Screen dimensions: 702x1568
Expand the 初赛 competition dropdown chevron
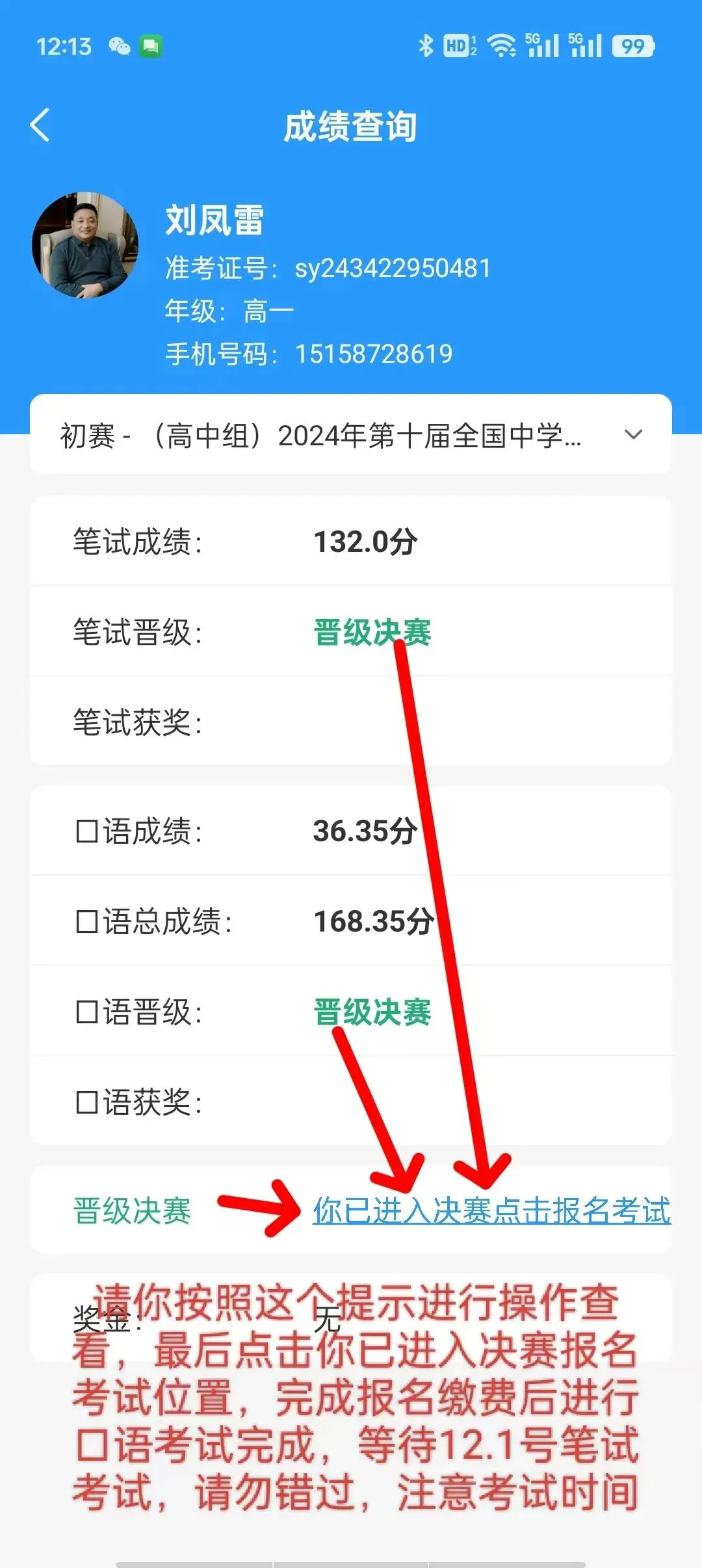tap(633, 434)
